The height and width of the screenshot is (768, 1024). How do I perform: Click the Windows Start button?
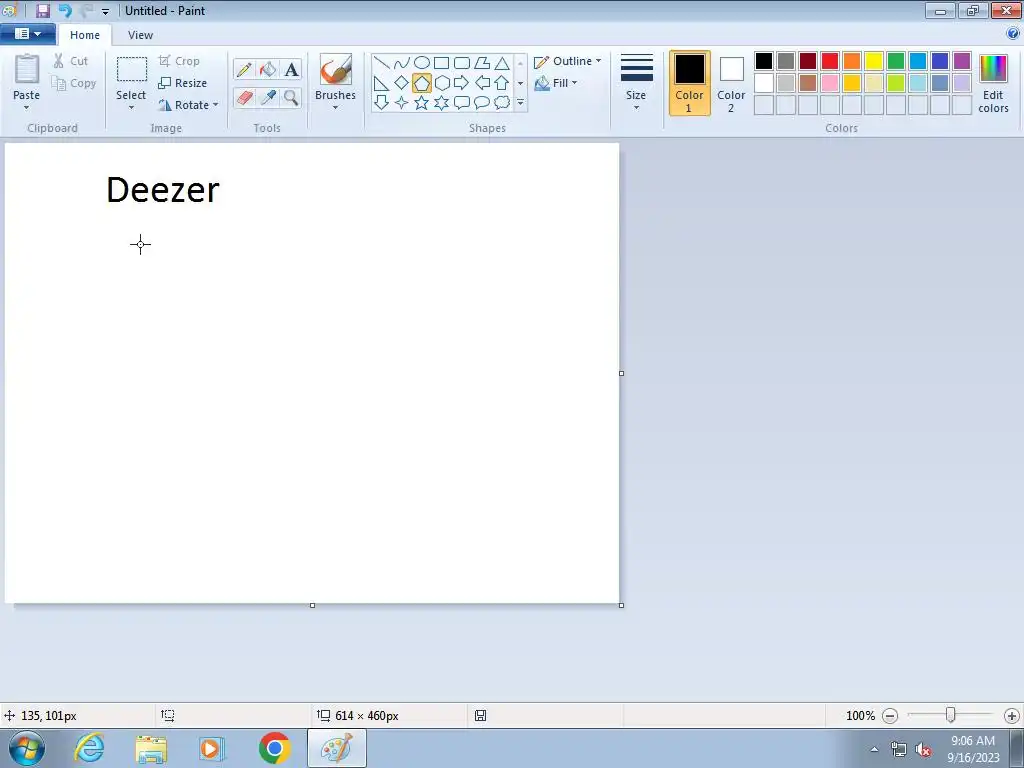point(27,748)
